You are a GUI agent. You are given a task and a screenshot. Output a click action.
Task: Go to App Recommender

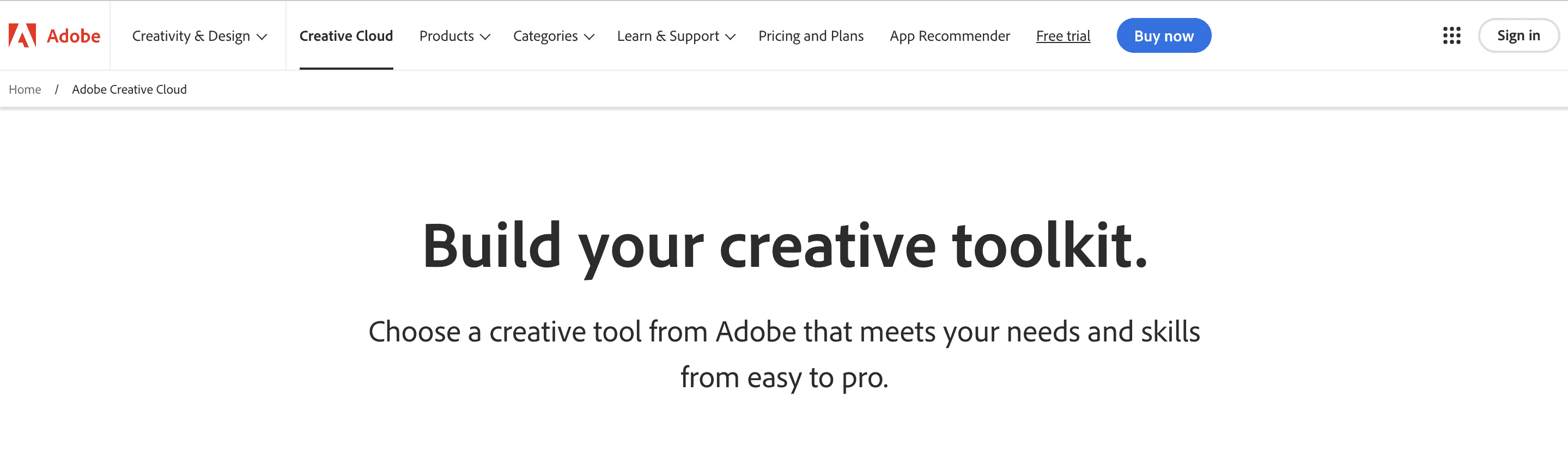(x=950, y=36)
